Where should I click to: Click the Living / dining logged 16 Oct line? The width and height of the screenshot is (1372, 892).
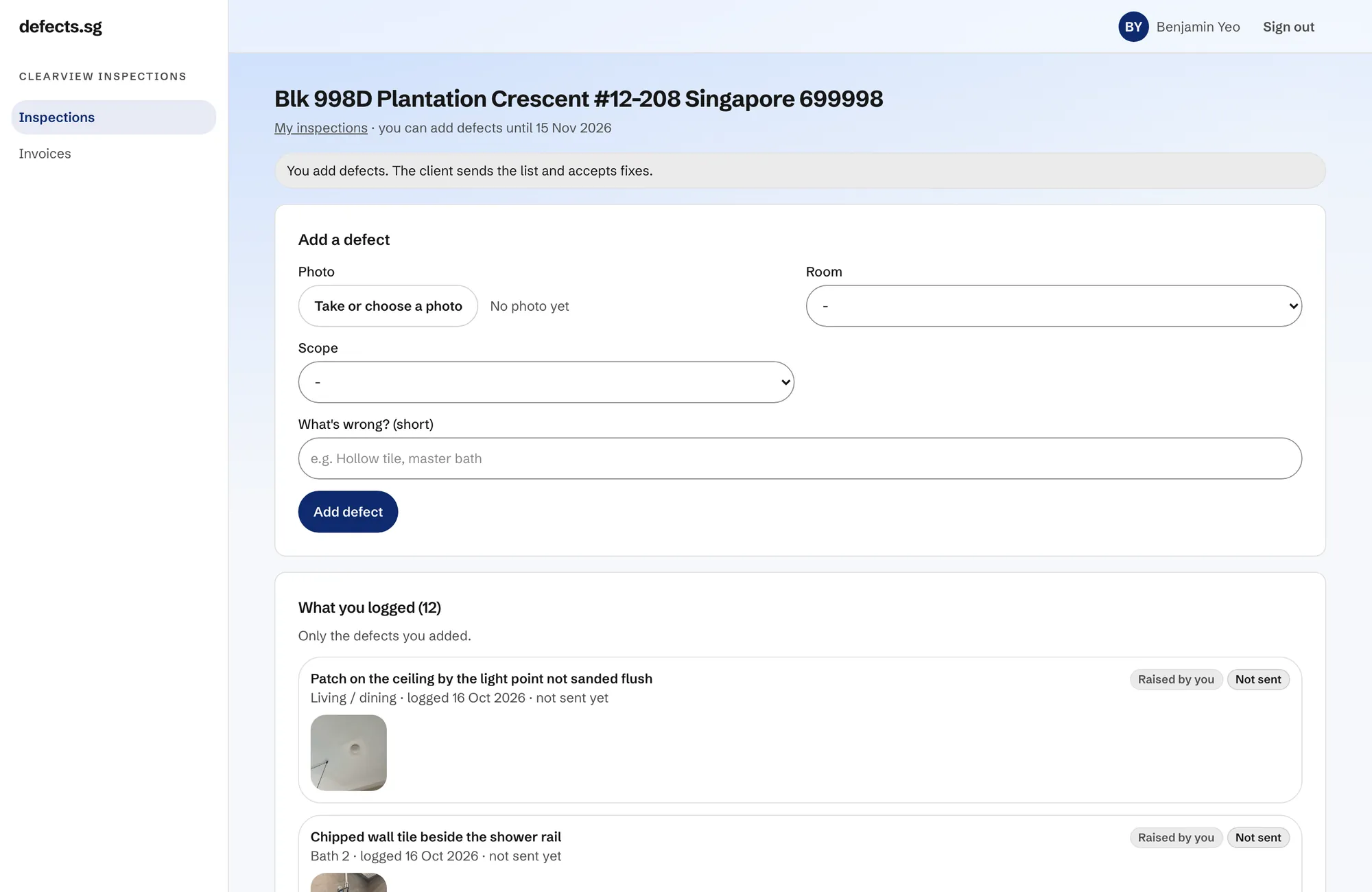click(460, 698)
